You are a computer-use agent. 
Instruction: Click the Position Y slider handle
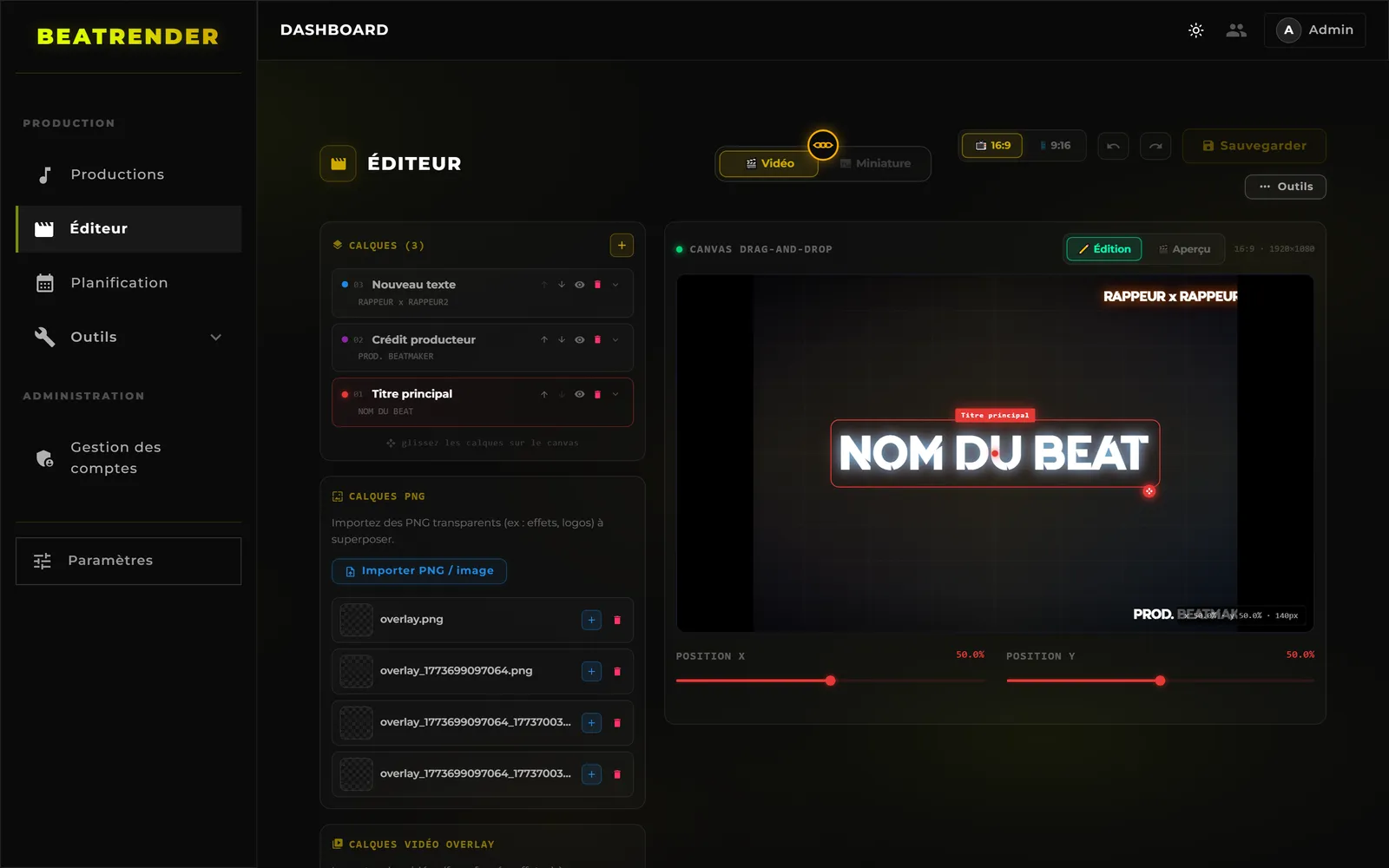click(1161, 681)
